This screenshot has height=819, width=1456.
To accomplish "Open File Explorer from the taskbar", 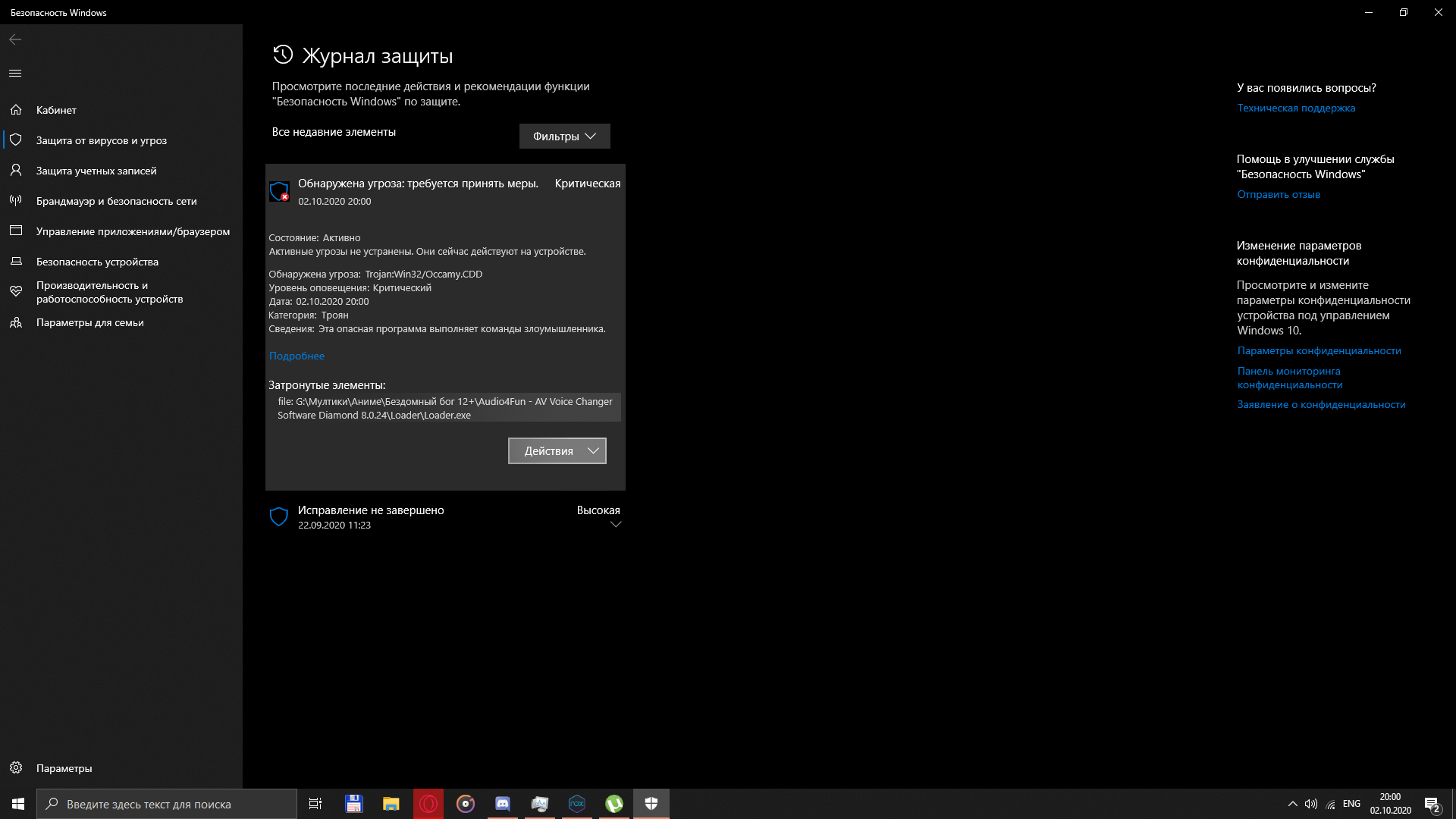I will 391,804.
